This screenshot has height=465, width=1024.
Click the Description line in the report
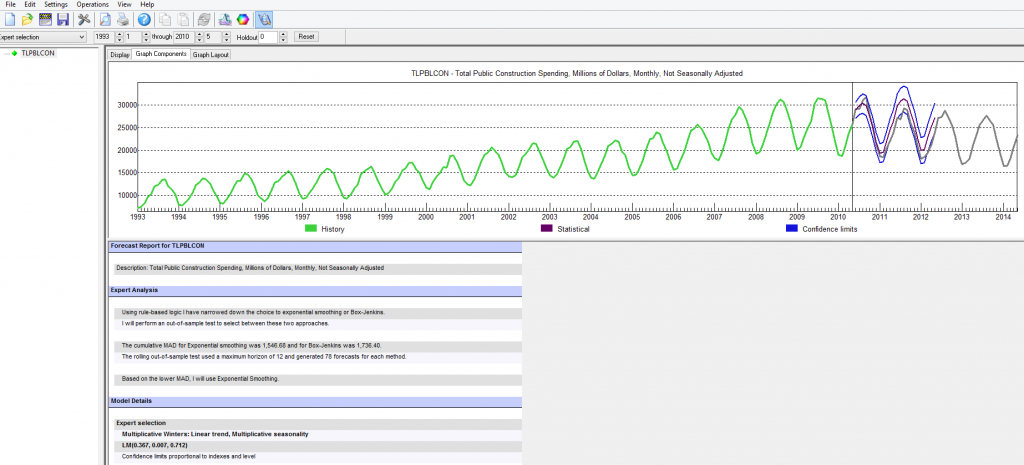click(x=250, y=268)
